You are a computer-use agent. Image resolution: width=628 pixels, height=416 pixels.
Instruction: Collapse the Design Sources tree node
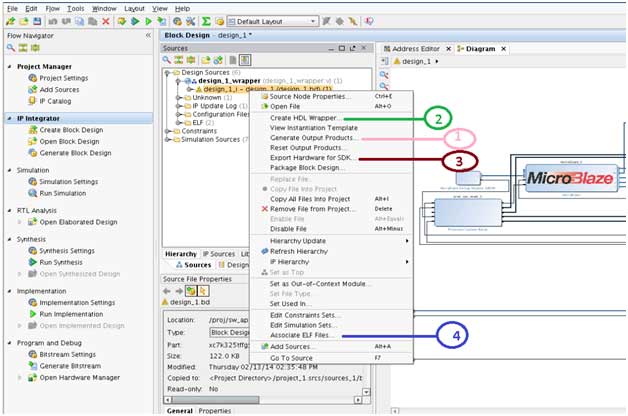167,72
